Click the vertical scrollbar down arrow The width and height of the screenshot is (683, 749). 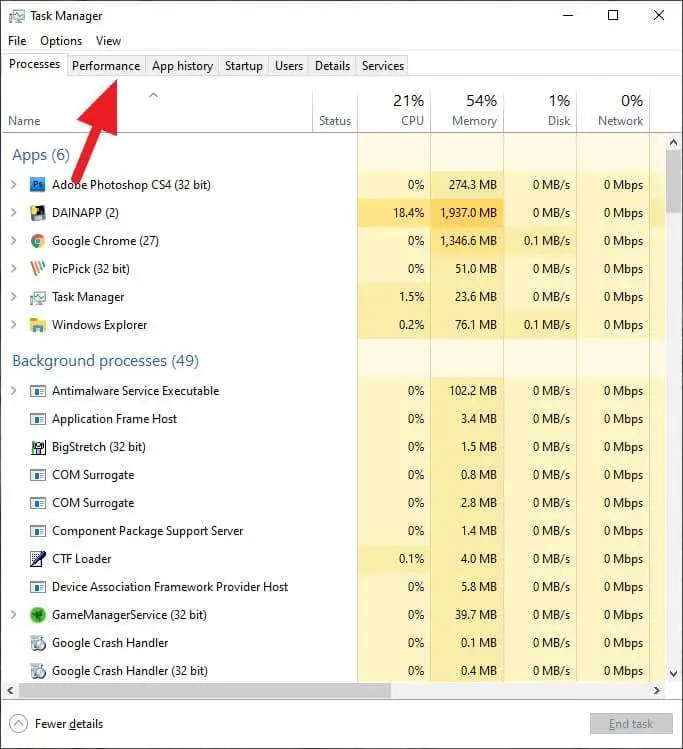click(673, 674)
